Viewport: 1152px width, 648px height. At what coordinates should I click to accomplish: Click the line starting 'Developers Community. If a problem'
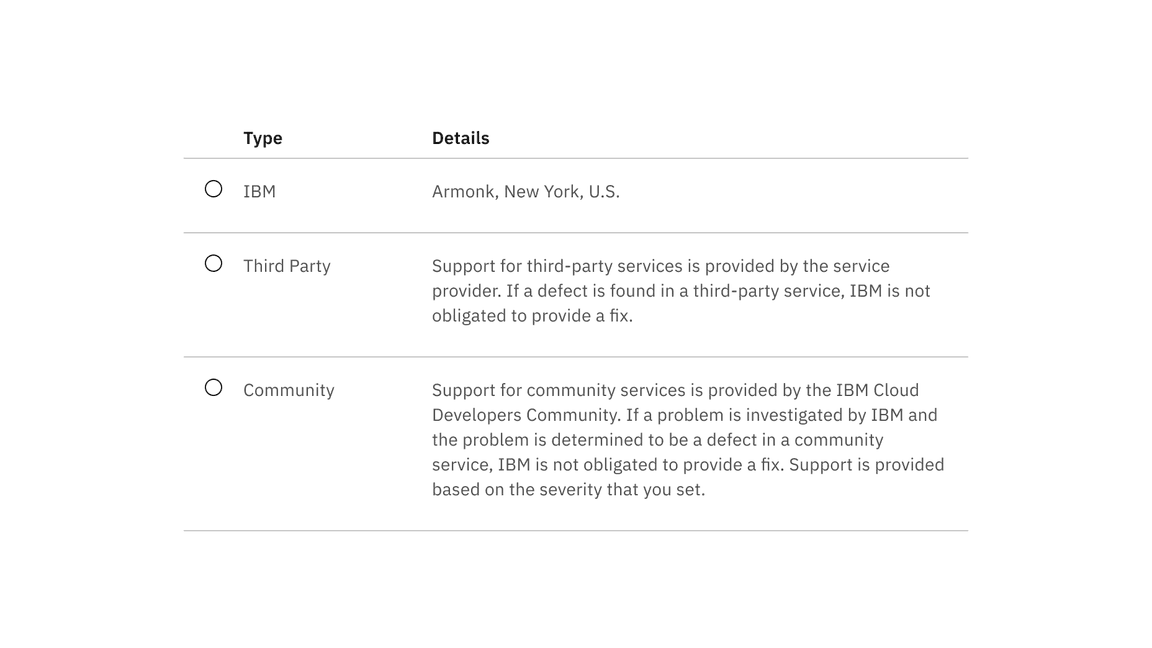[685, 415]
